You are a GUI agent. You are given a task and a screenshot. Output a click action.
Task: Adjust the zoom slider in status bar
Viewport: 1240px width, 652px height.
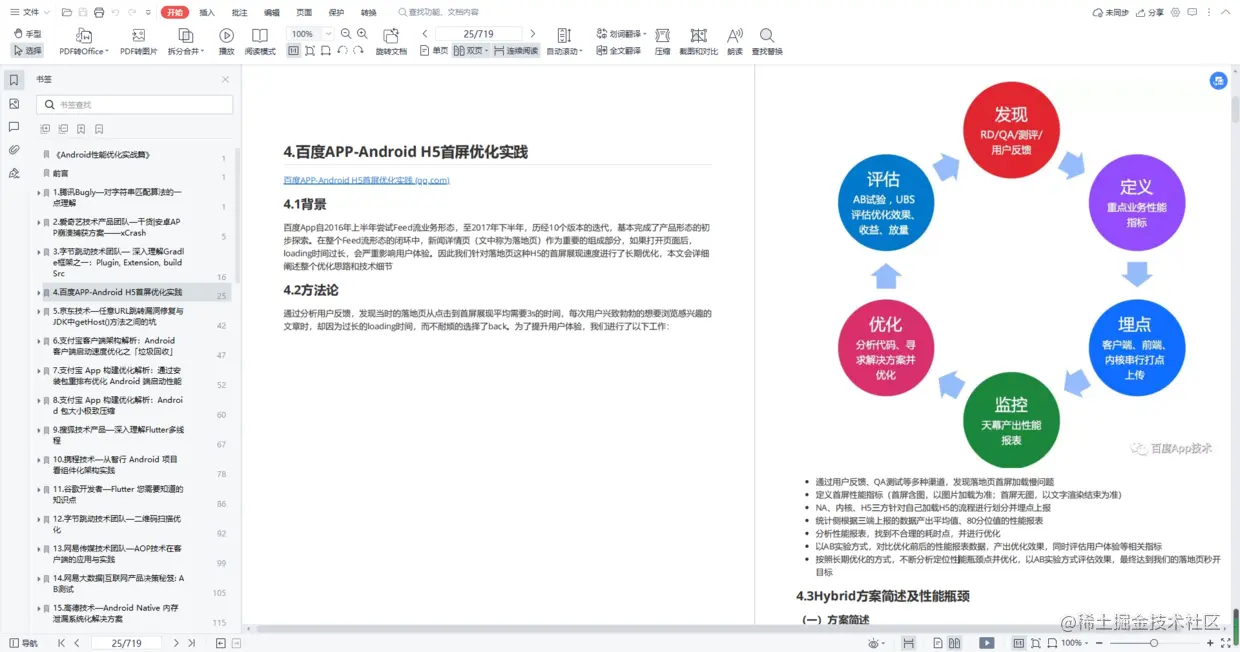(x=1156, y=643)
